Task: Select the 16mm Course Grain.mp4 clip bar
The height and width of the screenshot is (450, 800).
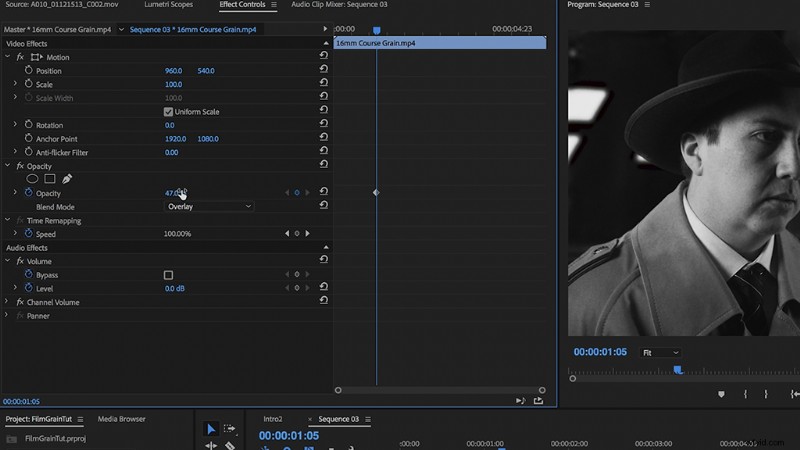Action: (x=440, y=43)
